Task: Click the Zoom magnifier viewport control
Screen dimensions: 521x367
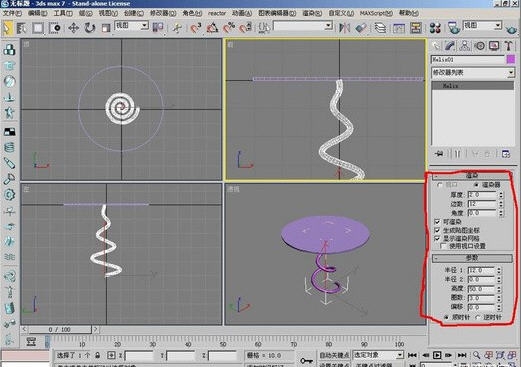Action: point(477,355)
